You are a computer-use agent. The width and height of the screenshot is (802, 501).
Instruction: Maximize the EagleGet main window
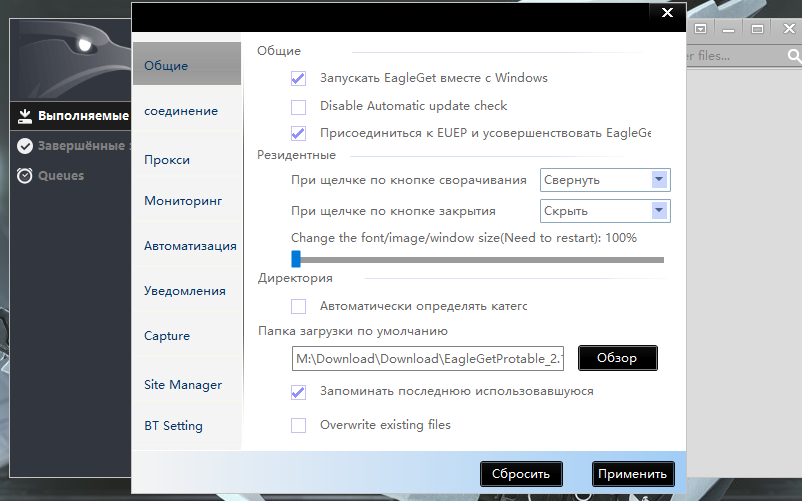tap(757, 29)
